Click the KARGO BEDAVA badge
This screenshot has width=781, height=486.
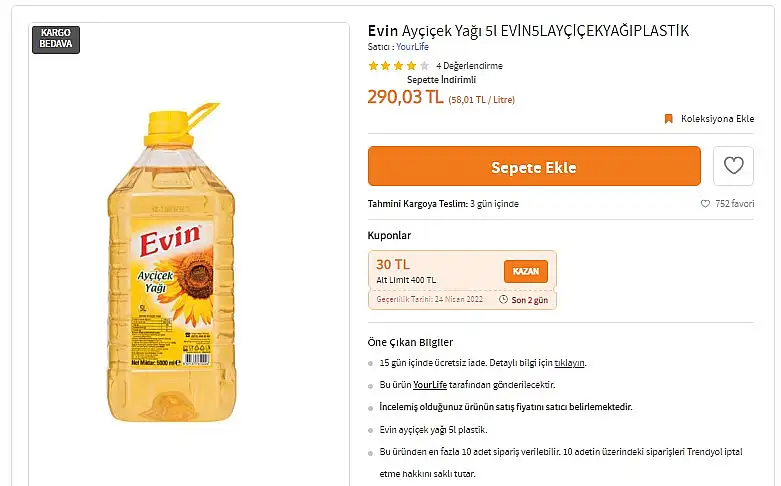(56, 38)
